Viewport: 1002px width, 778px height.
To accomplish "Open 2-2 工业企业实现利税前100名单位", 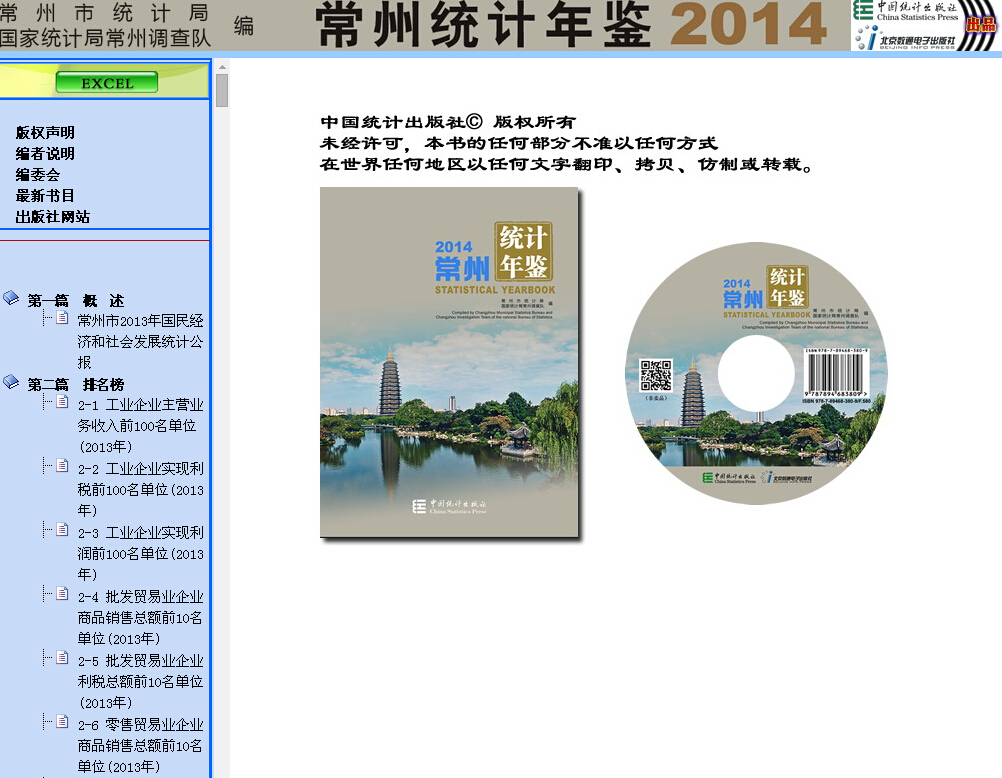I will pos(141,490).
